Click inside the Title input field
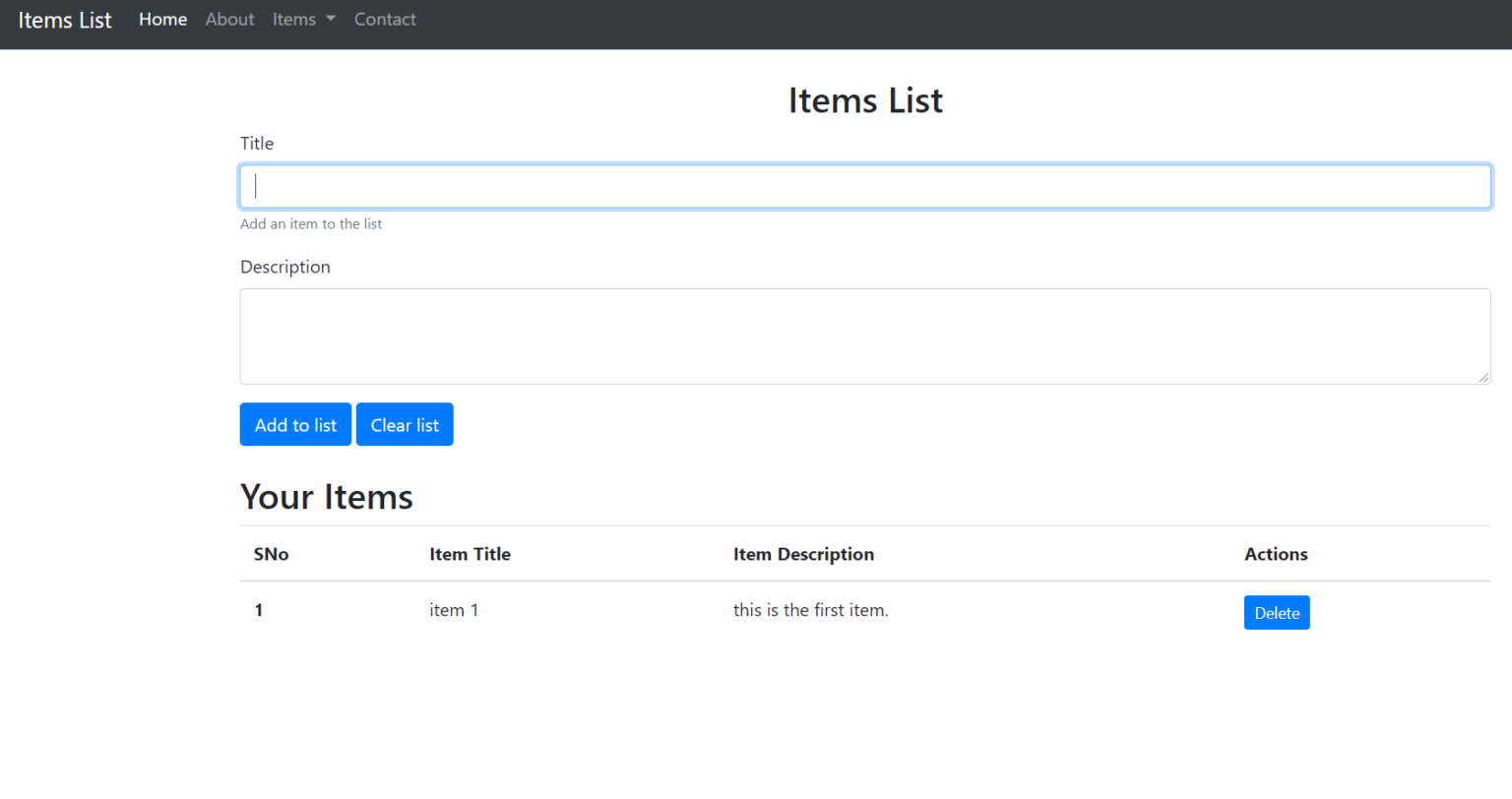 tap(865, 185)
